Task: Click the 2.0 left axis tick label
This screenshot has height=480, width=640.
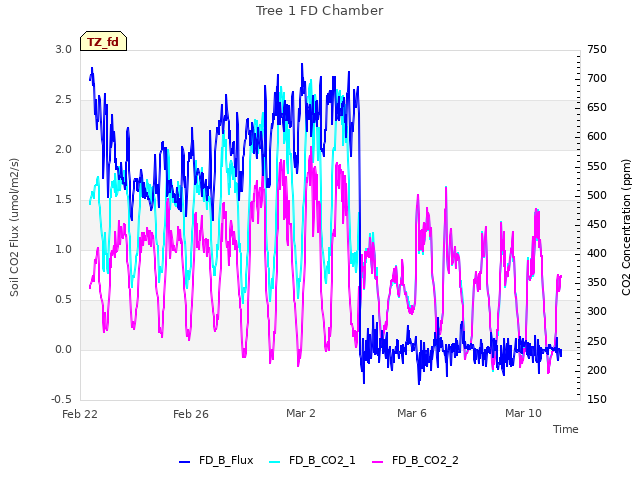Action: pyautogui.click(x=64, y=149)
